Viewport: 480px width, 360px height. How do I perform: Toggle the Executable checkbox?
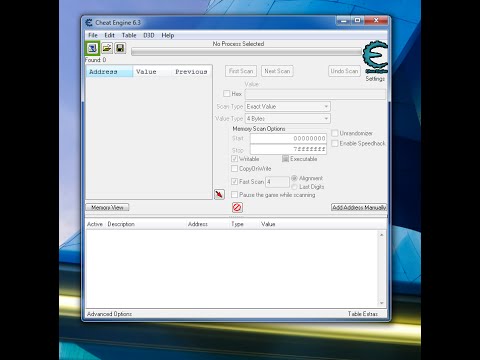click(285, 159)
